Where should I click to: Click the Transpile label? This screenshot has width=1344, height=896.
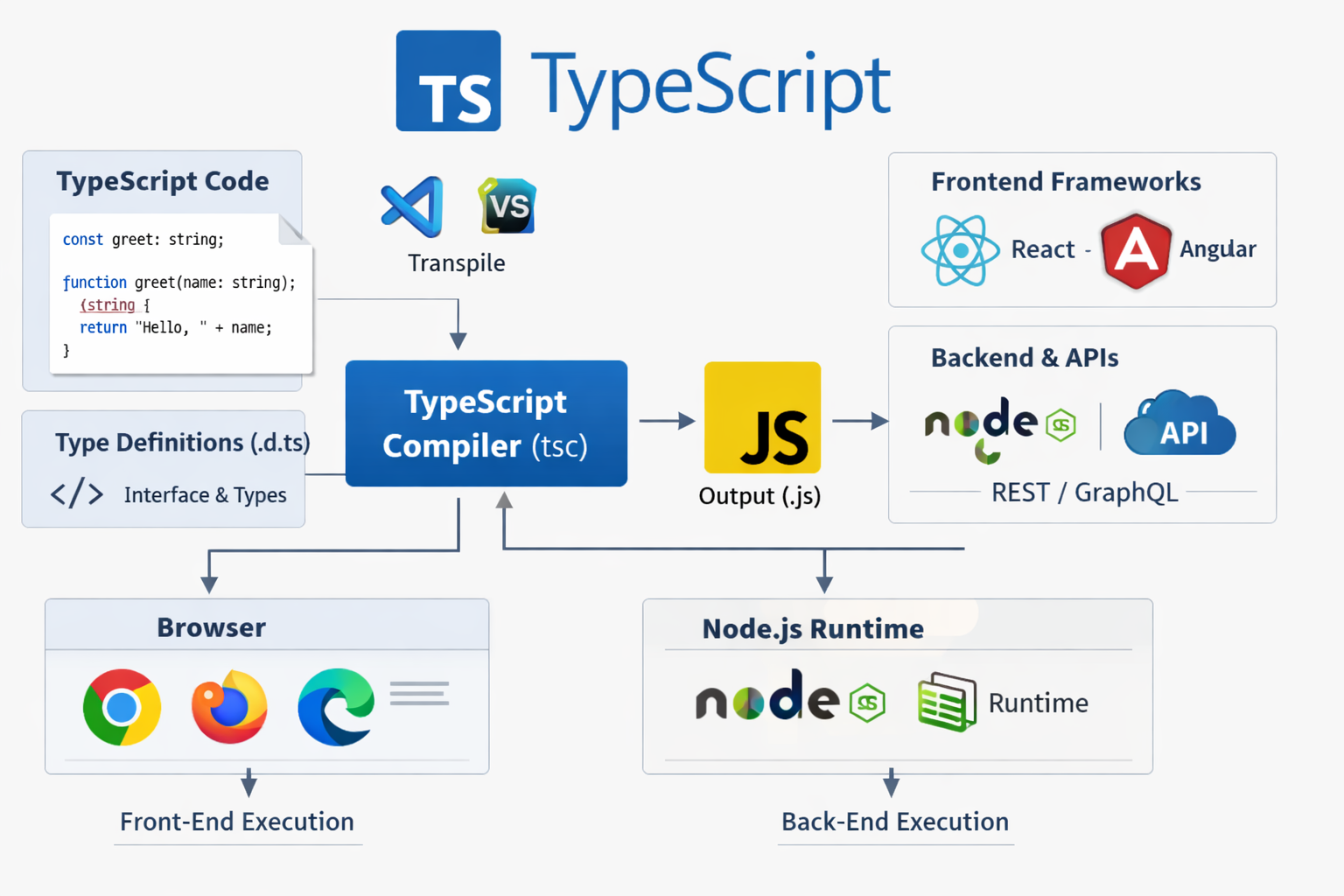(x=457, y=263)
